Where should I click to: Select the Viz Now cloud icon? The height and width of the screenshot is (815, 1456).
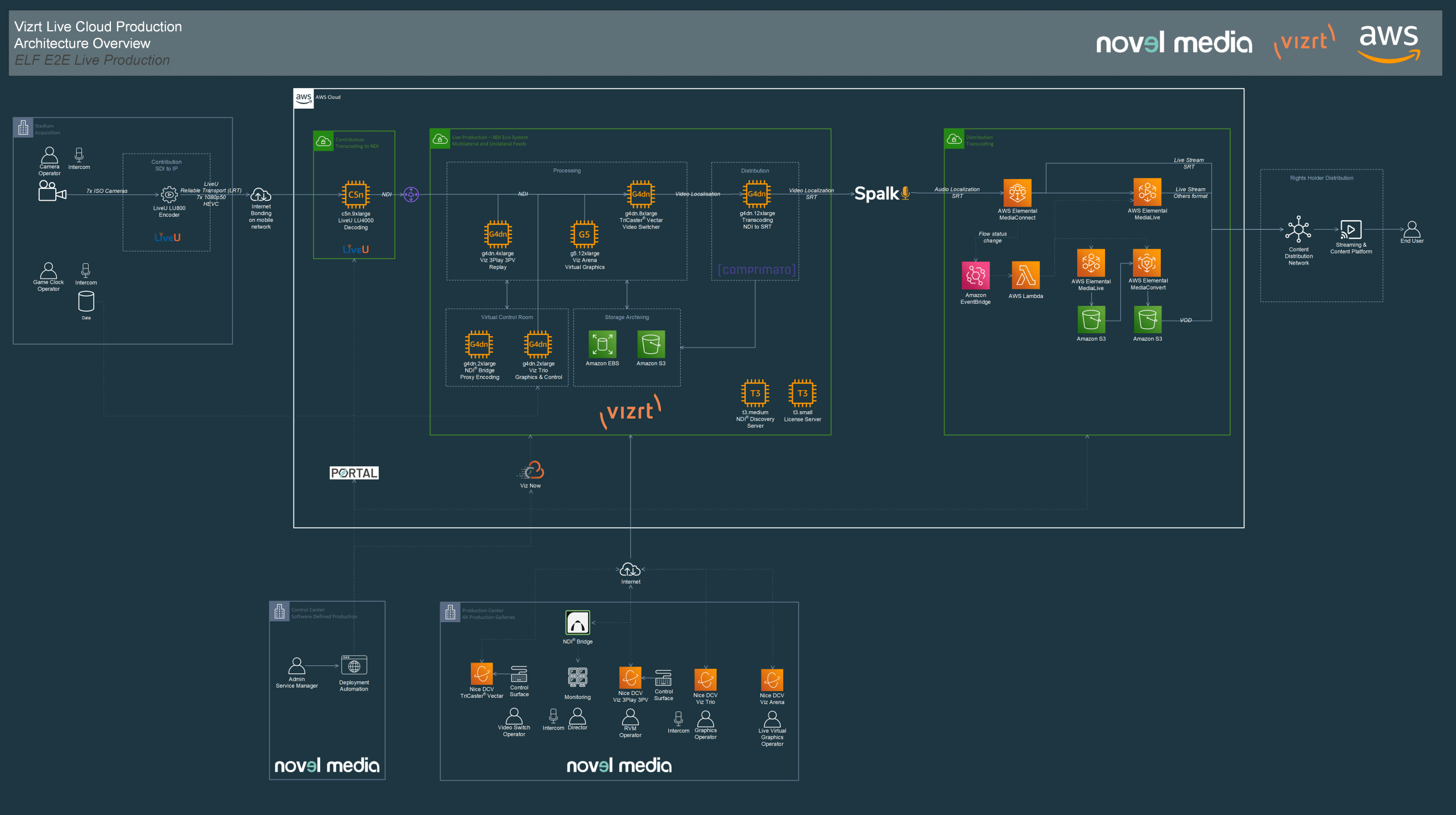[533, 471]
